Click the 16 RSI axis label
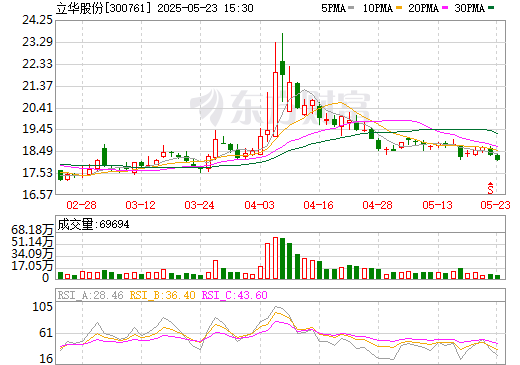The height and width of the screenshot is (365, 520). point(46,359)
